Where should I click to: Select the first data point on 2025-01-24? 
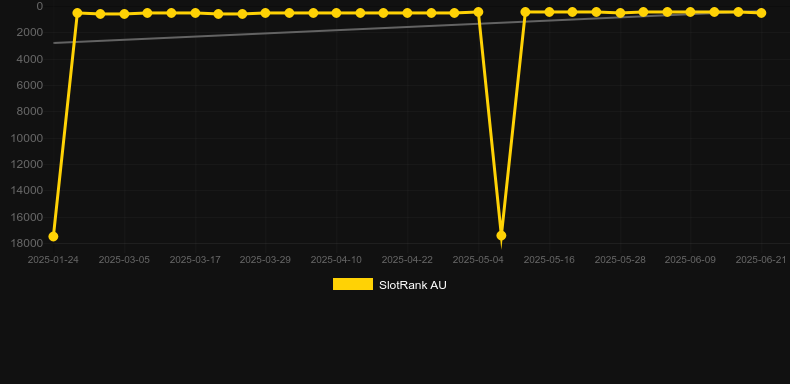[x=53, y=236]
